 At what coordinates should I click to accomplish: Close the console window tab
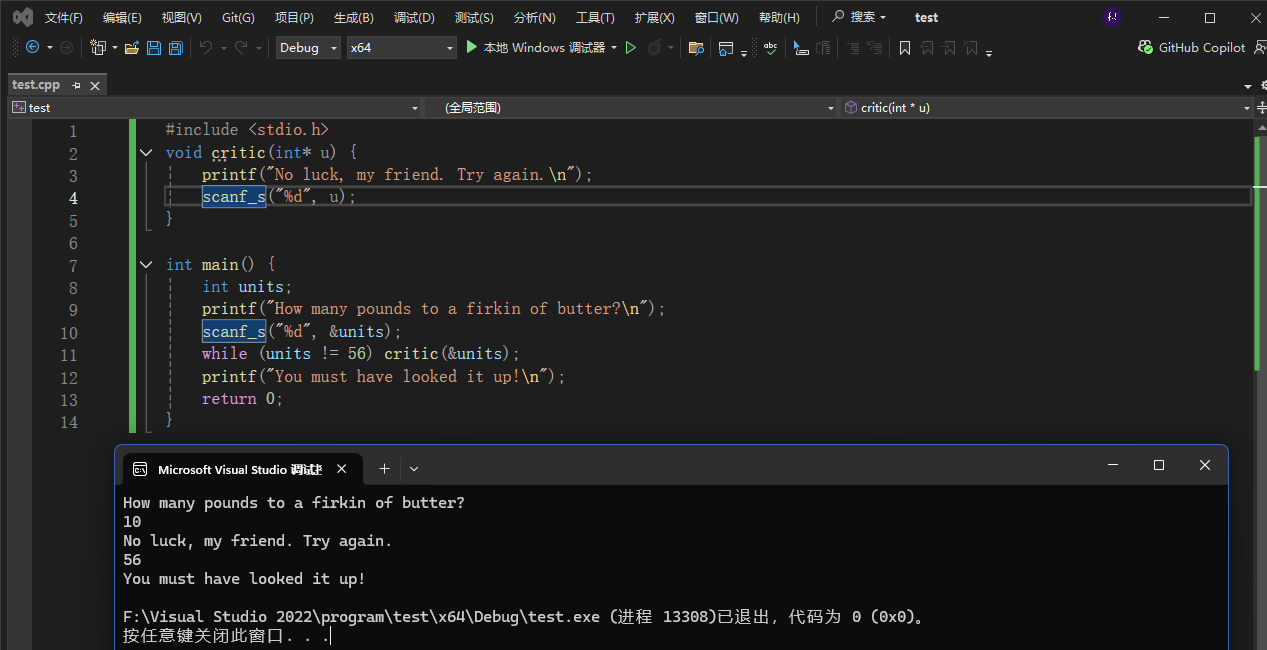click(x=341, y=468)
